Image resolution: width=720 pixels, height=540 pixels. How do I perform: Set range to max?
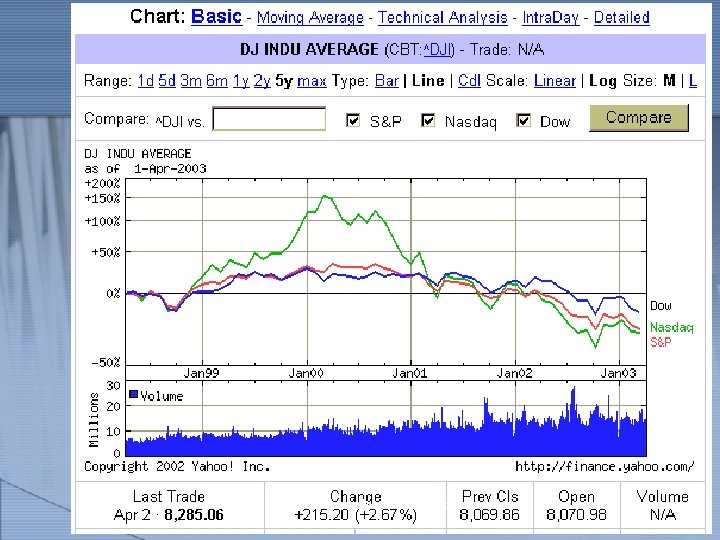(x=312, y=81)
